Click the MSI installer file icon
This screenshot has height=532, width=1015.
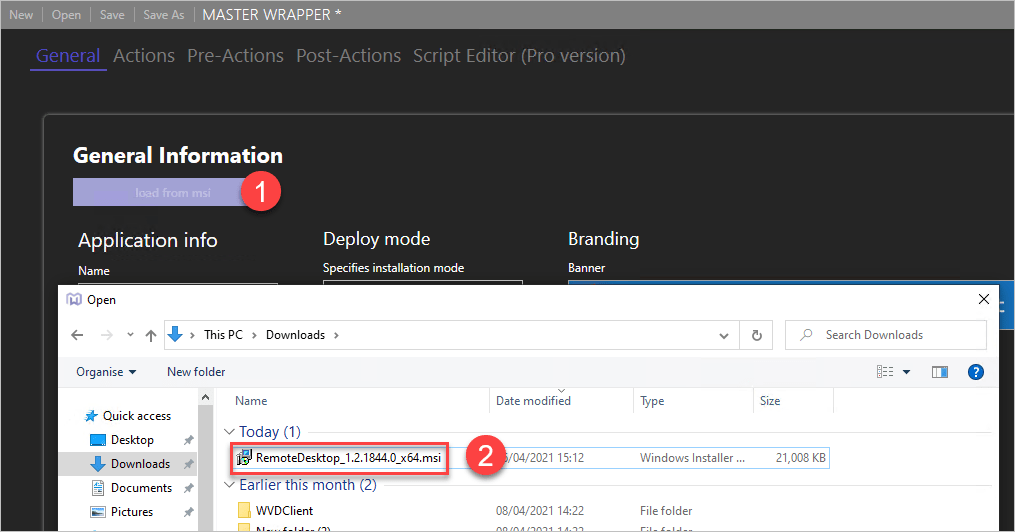244,458
